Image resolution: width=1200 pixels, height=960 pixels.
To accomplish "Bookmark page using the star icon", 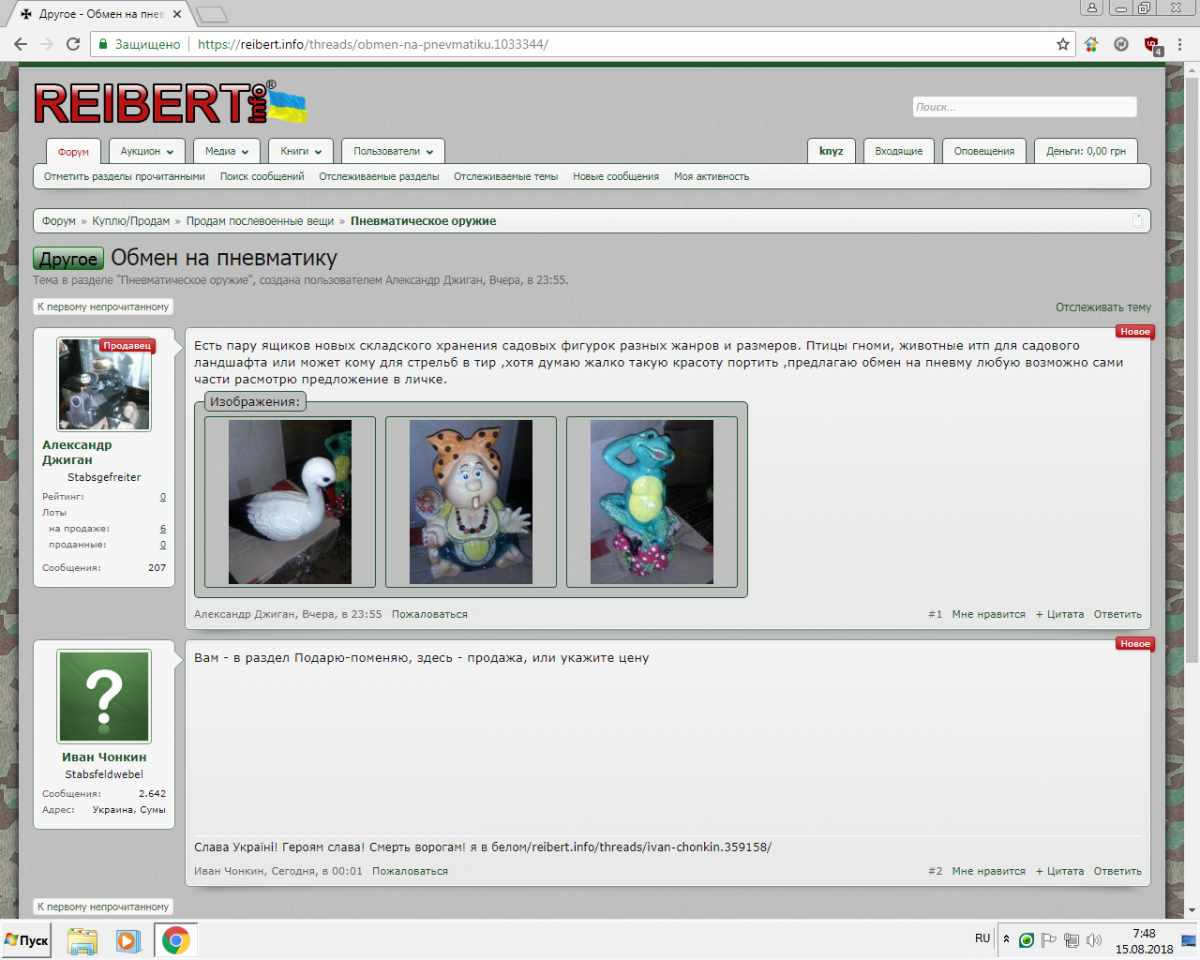I will pyautogui.click(x=1063, y=44).
